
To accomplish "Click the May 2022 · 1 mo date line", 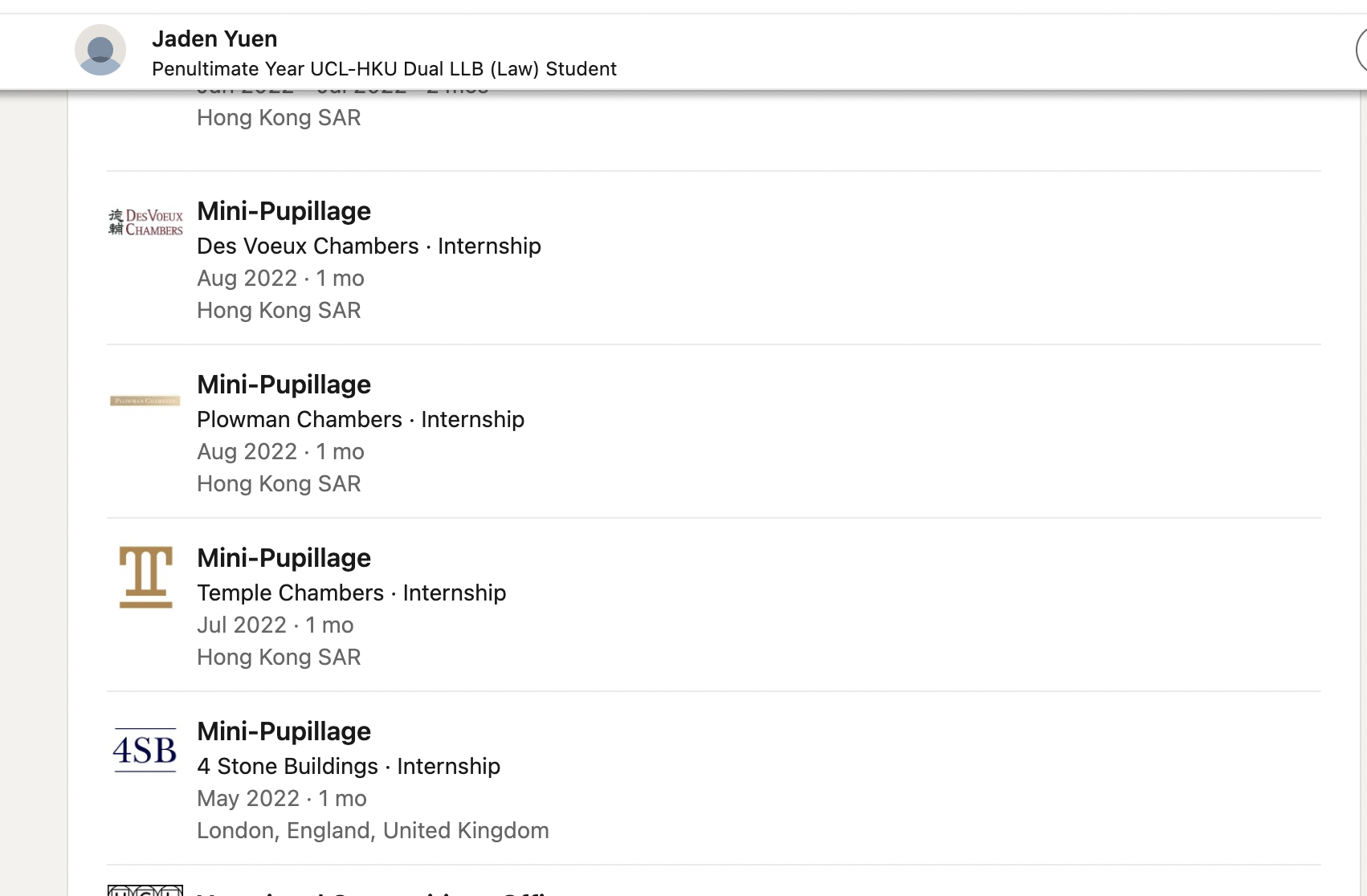I will [282, 798].
